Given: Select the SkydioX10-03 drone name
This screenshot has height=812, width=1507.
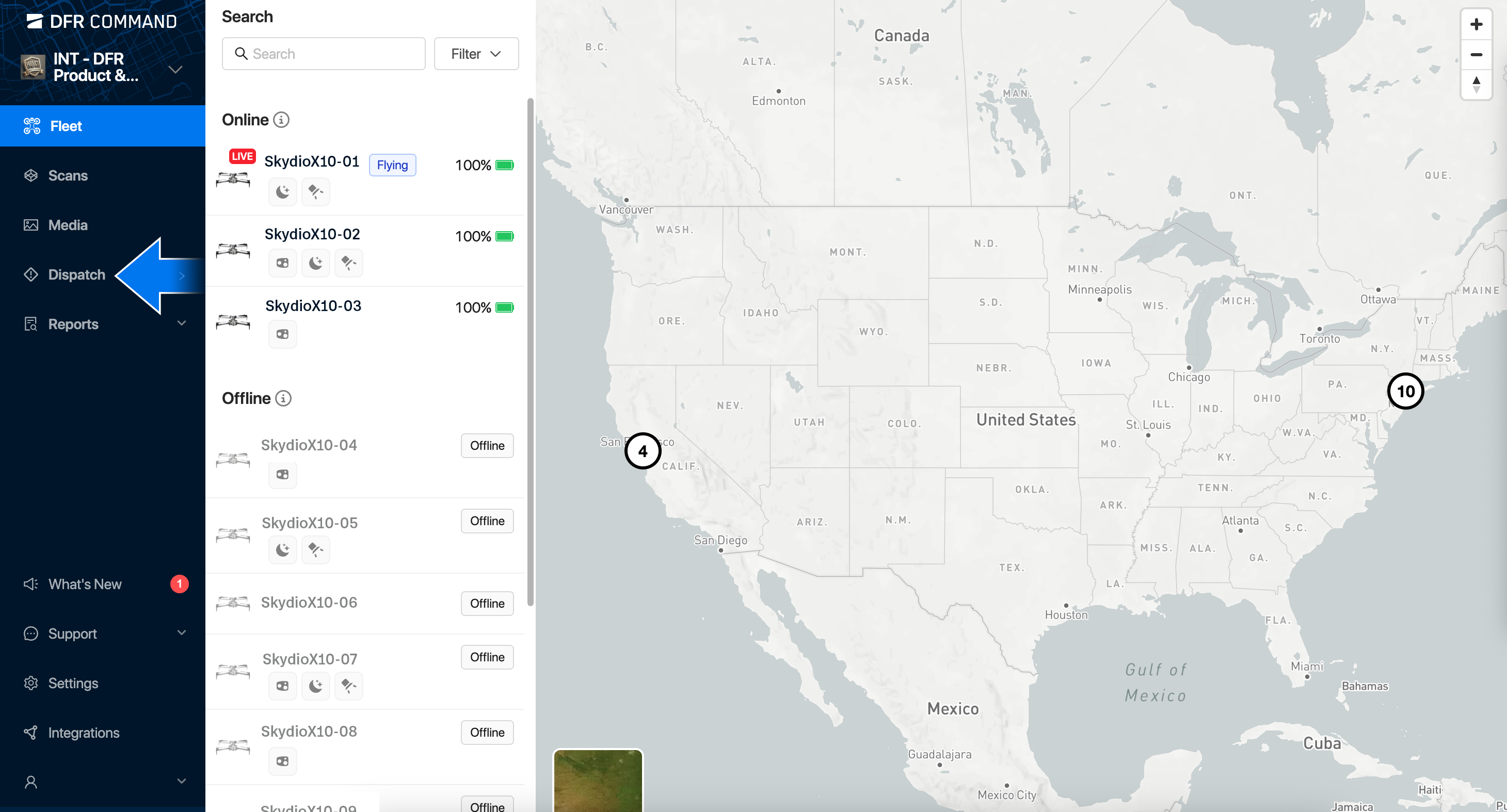Looking at the screenshot, I should click(313, 306).
